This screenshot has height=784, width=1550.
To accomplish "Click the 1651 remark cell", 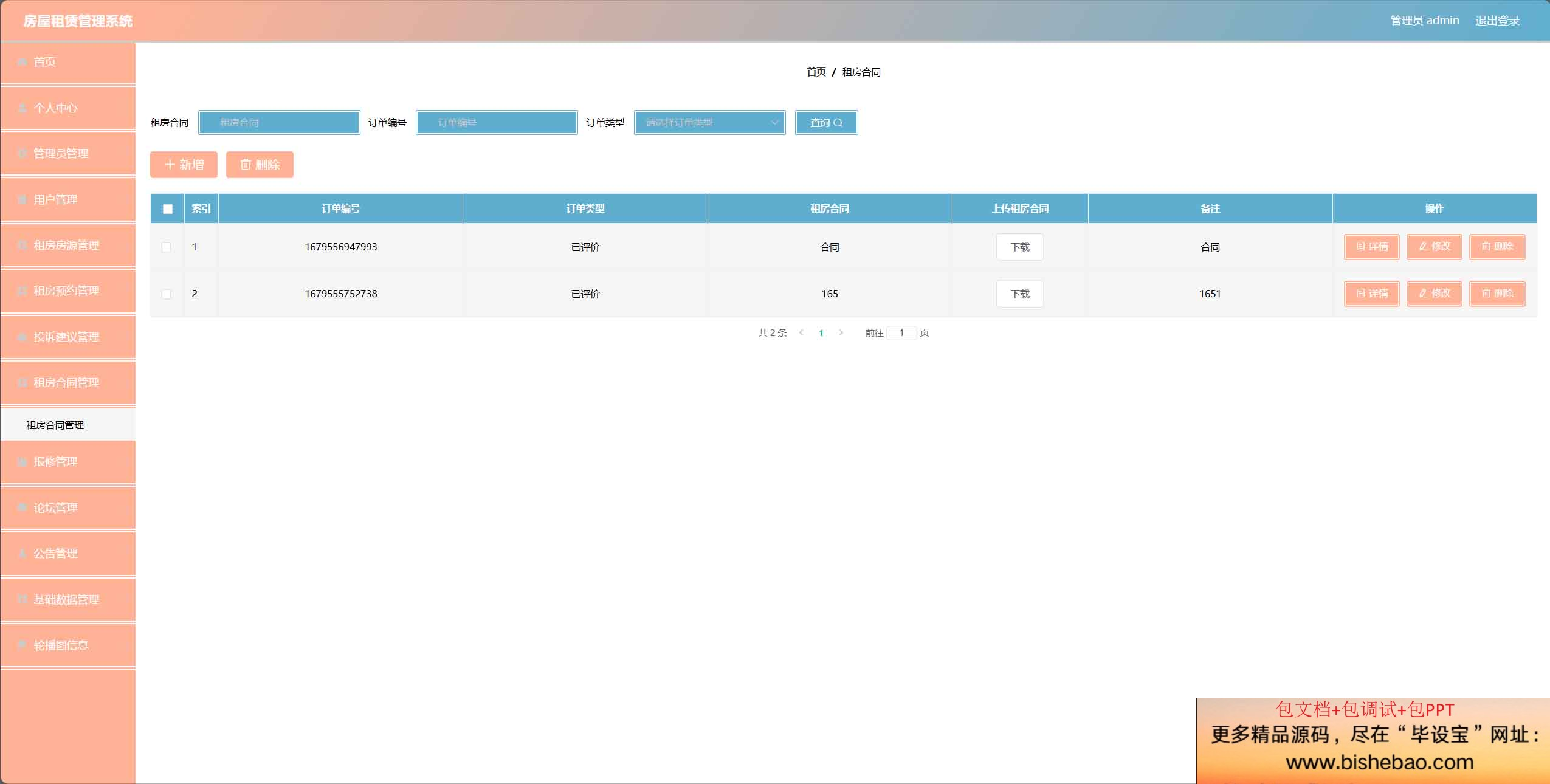I will [x=1210, y=294].
